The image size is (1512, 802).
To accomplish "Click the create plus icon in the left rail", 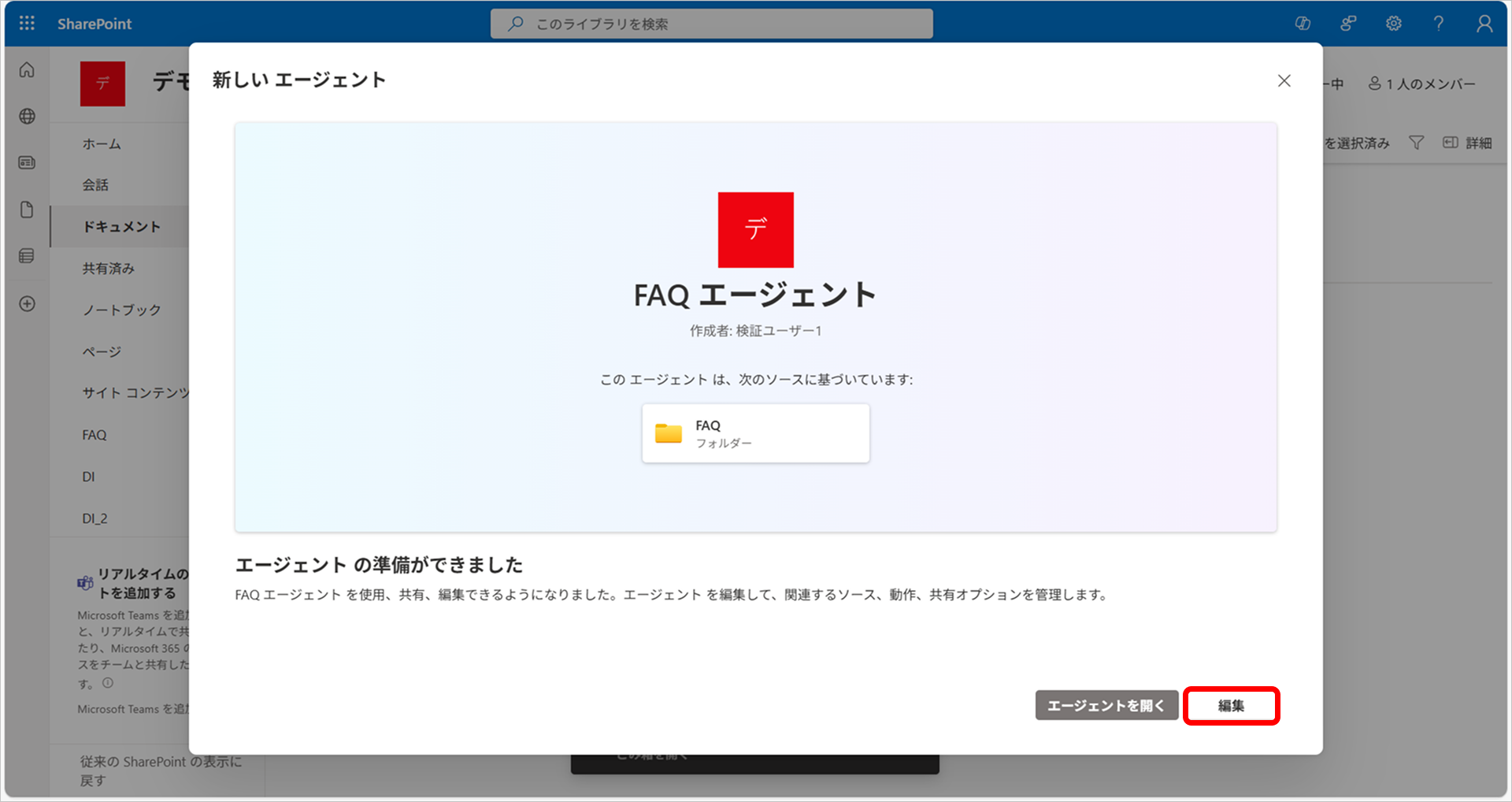I will 27,303.
